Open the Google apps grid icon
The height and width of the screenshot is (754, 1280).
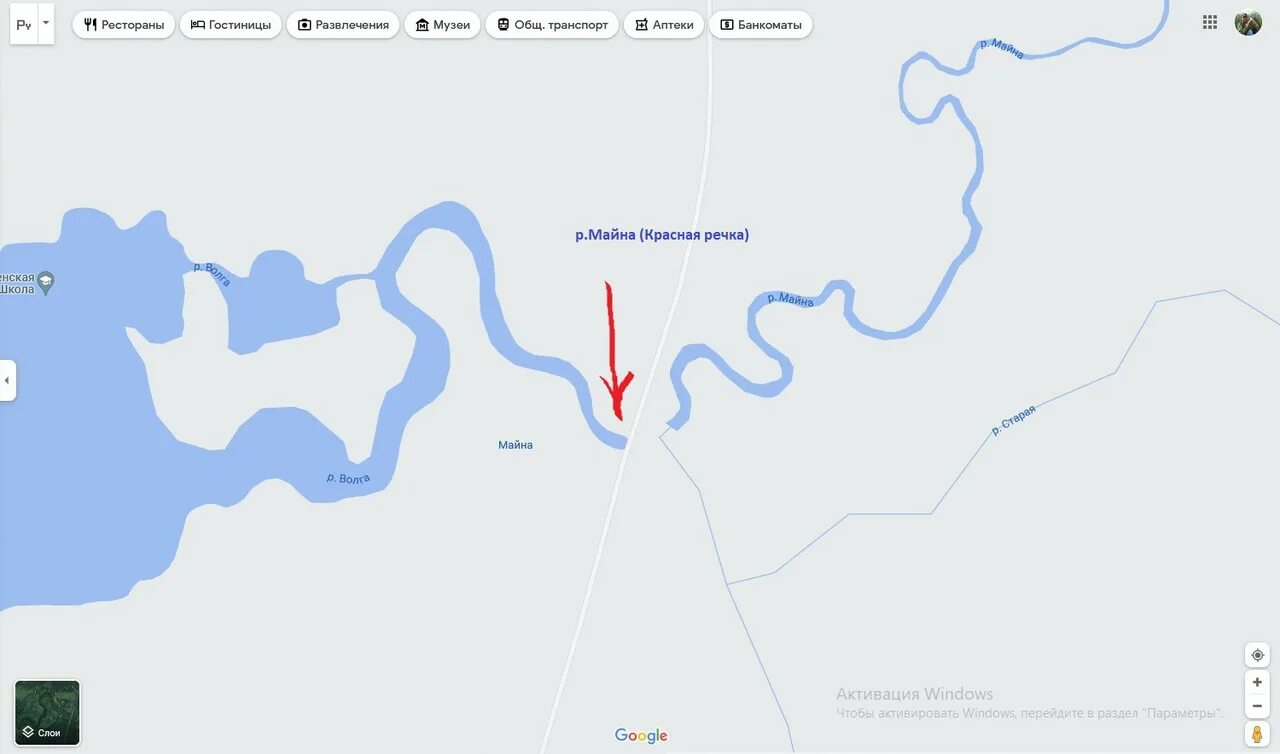1210,22
